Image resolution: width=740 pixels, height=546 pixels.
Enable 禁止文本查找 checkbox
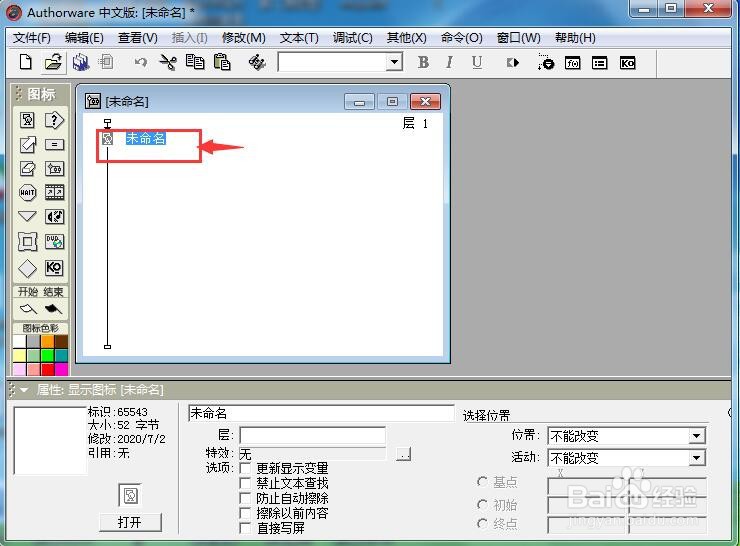(x=245, y=483)
